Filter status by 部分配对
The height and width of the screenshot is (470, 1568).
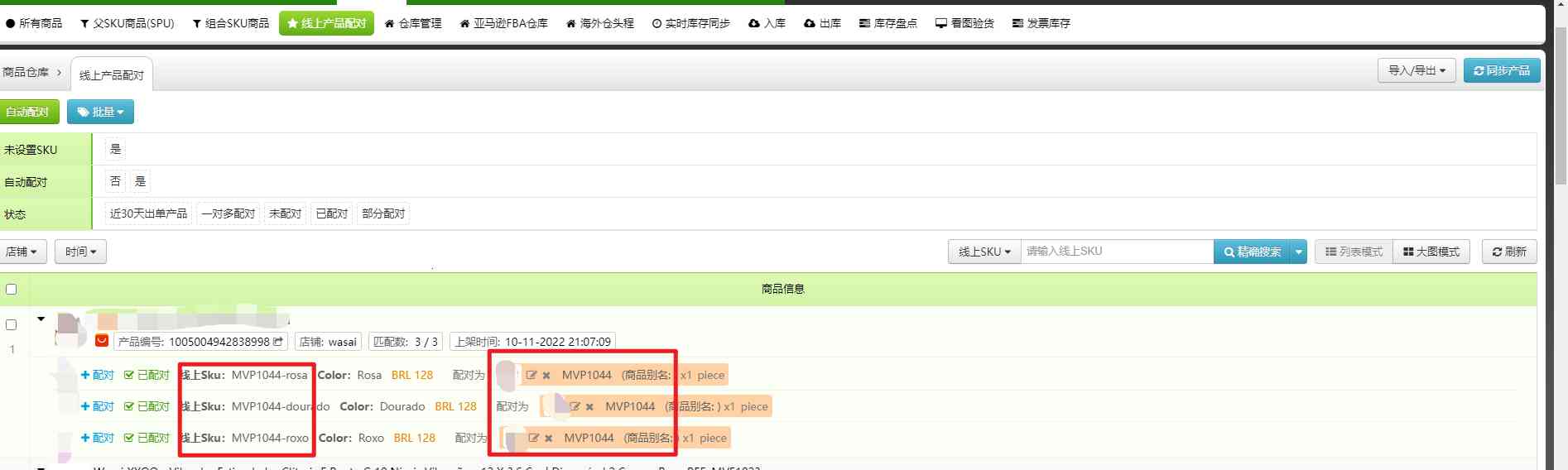tap(383, 213)
